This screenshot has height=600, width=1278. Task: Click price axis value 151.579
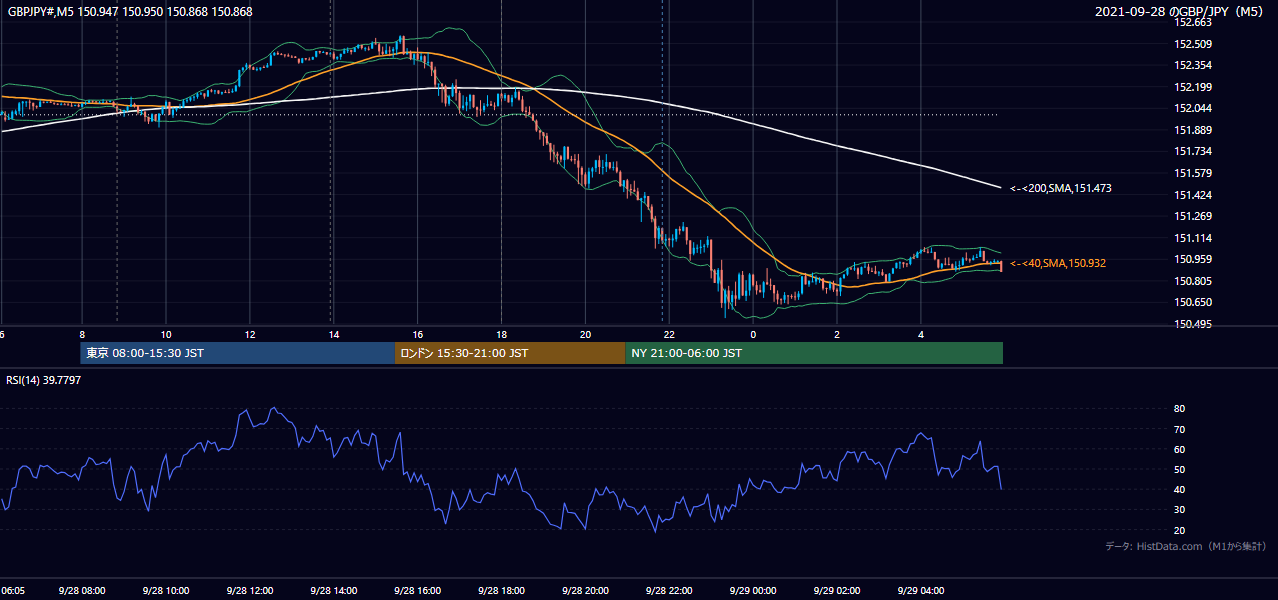(1194, 173)
